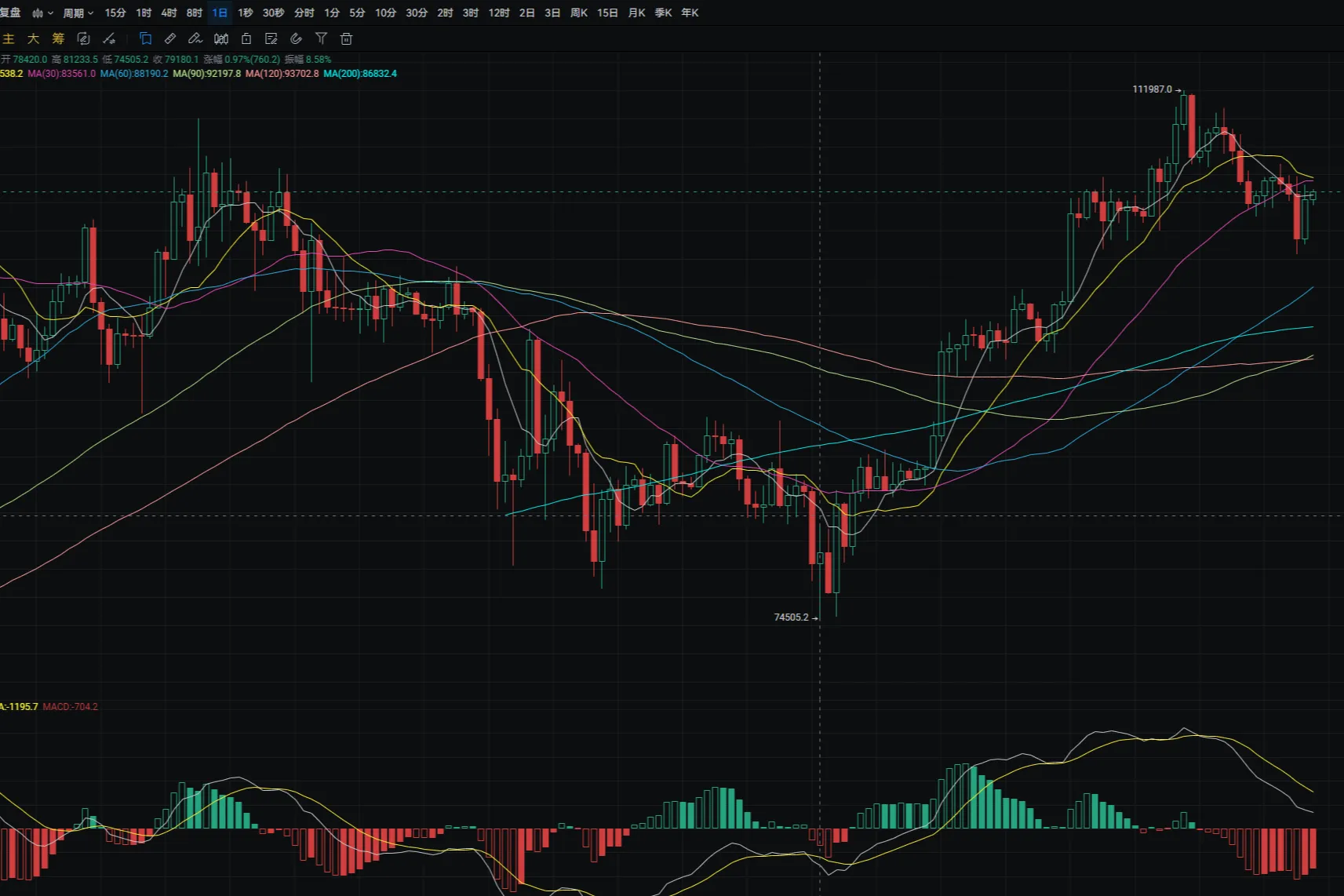Click the 涨幅 0.97%(760.2) change value
Image resolution: width=1344 pixels, height=896 pixels.
242,60
